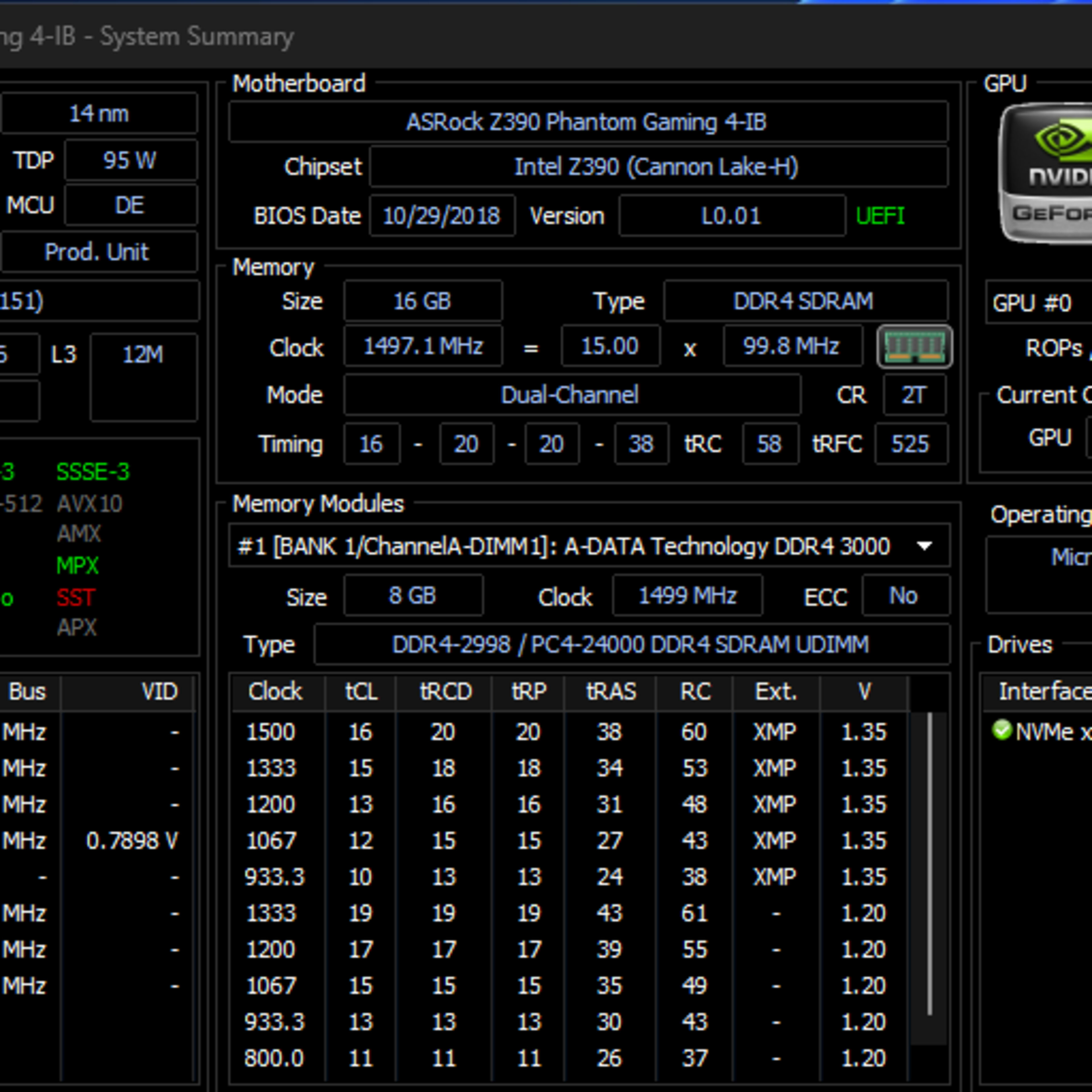This screenshot has width=1092, height=1092.
Task: Click the SSSE-3 feature label
Action: click(93, 472)
